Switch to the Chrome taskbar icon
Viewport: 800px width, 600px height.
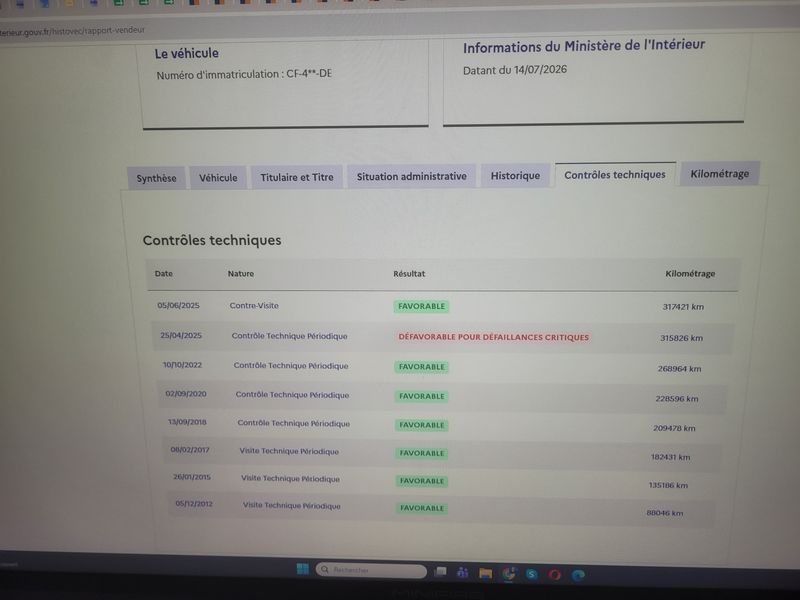click(x=509, y=574)
